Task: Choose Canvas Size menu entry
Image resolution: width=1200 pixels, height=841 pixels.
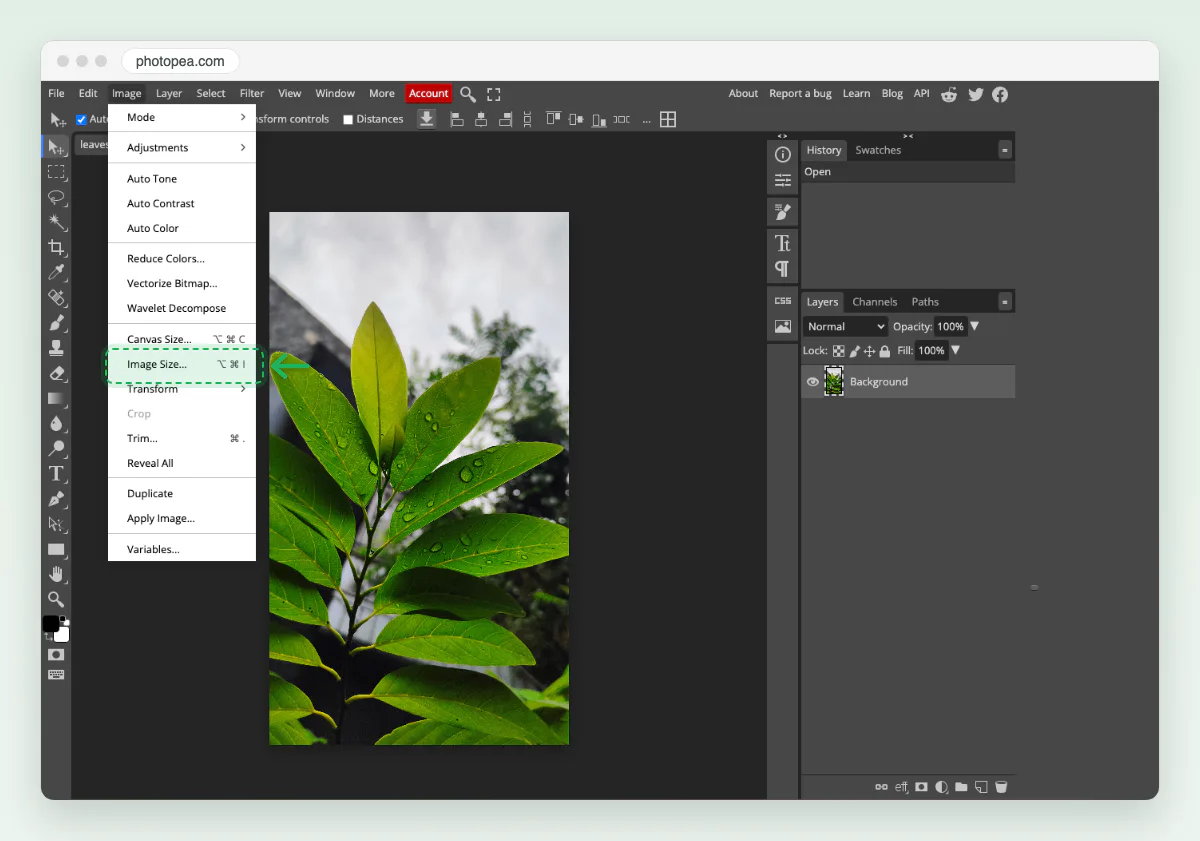Action: click(182, 339)
